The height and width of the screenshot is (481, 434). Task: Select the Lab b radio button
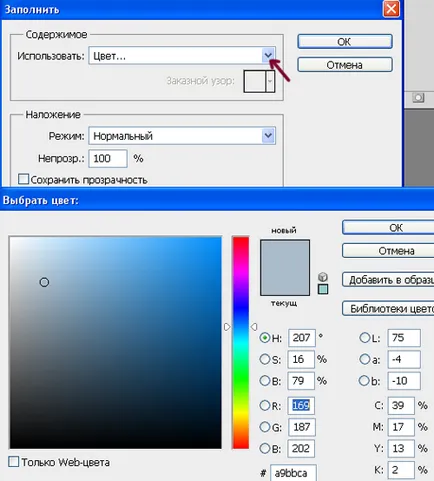tap(365, 381)
